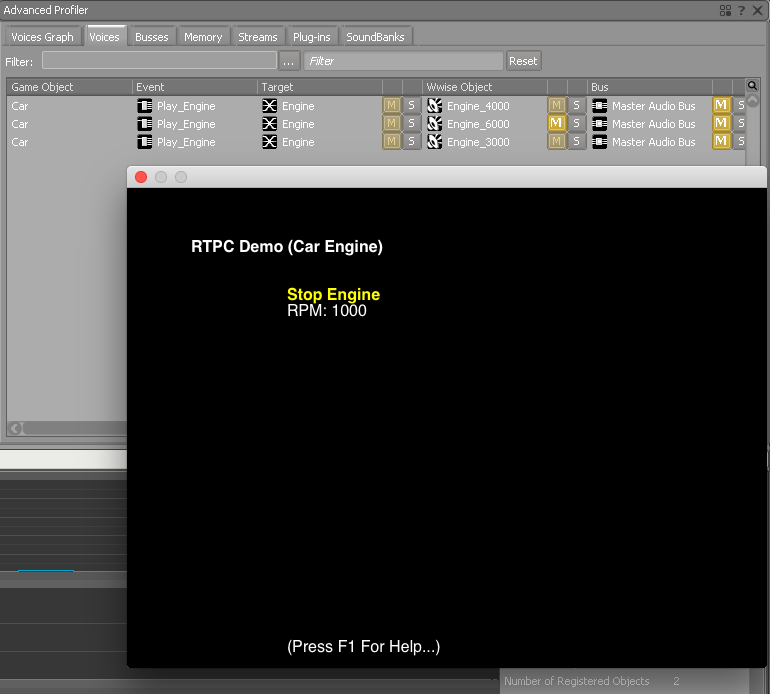Click the Engine_6000 sound icon
Screen dimensions: 770x694
pos(435,124)
